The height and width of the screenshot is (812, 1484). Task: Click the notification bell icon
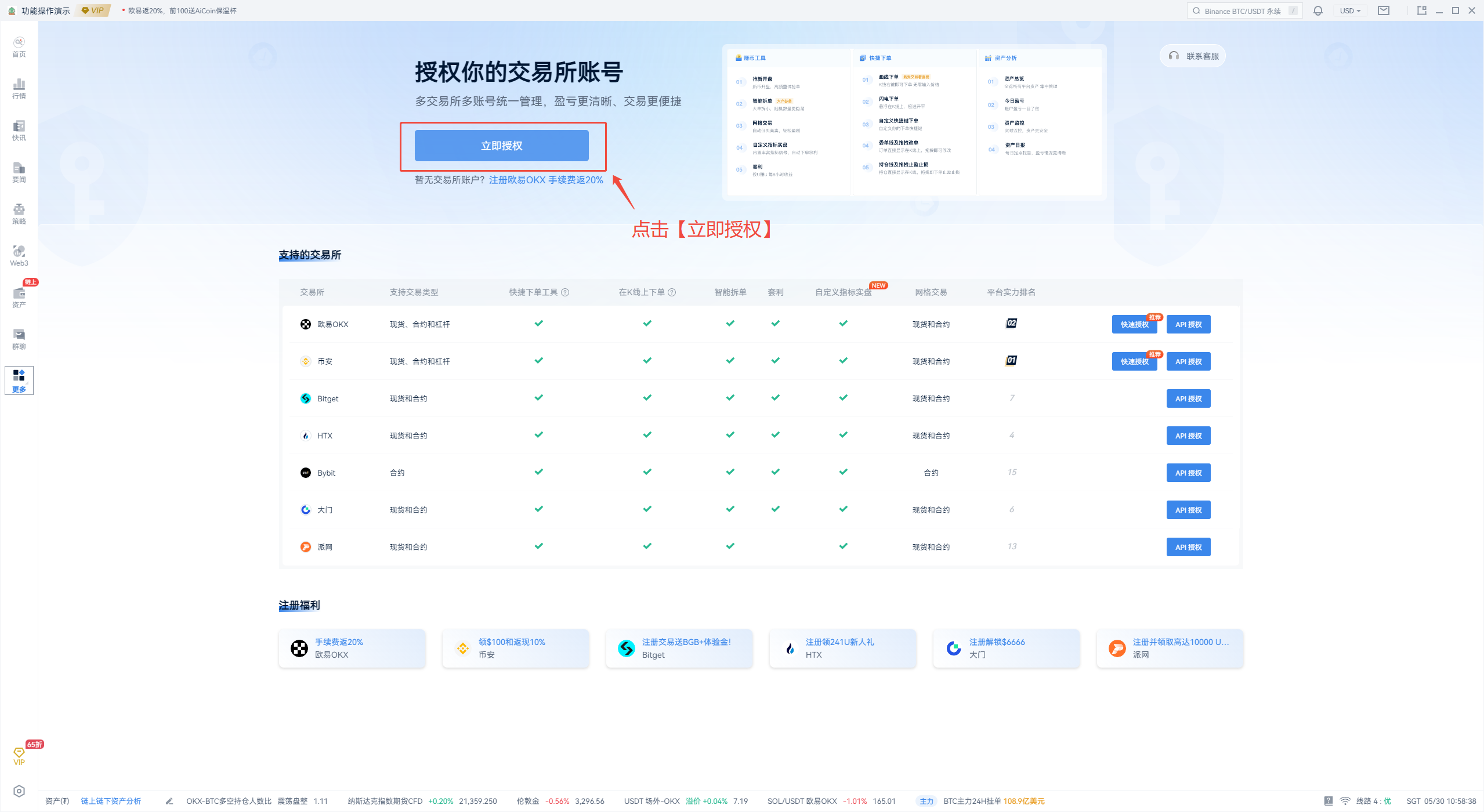point(1317,10)
